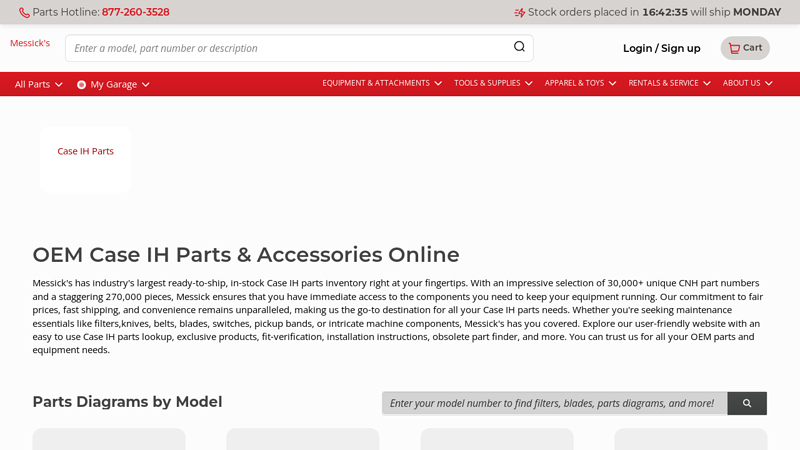800x450 pixels.
Task: Click the 16:42:35 countdown timer
Action: tap(665, 12)
